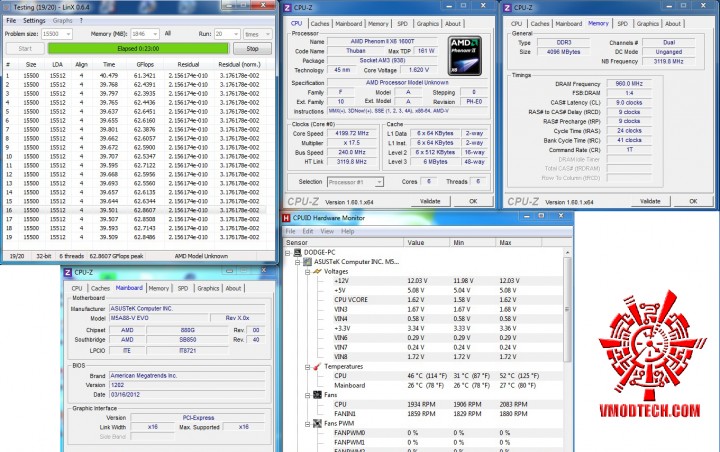Open the Settings menu in LinX
Image resolution: width=720 pixels, height=452 pixels.
34,21
